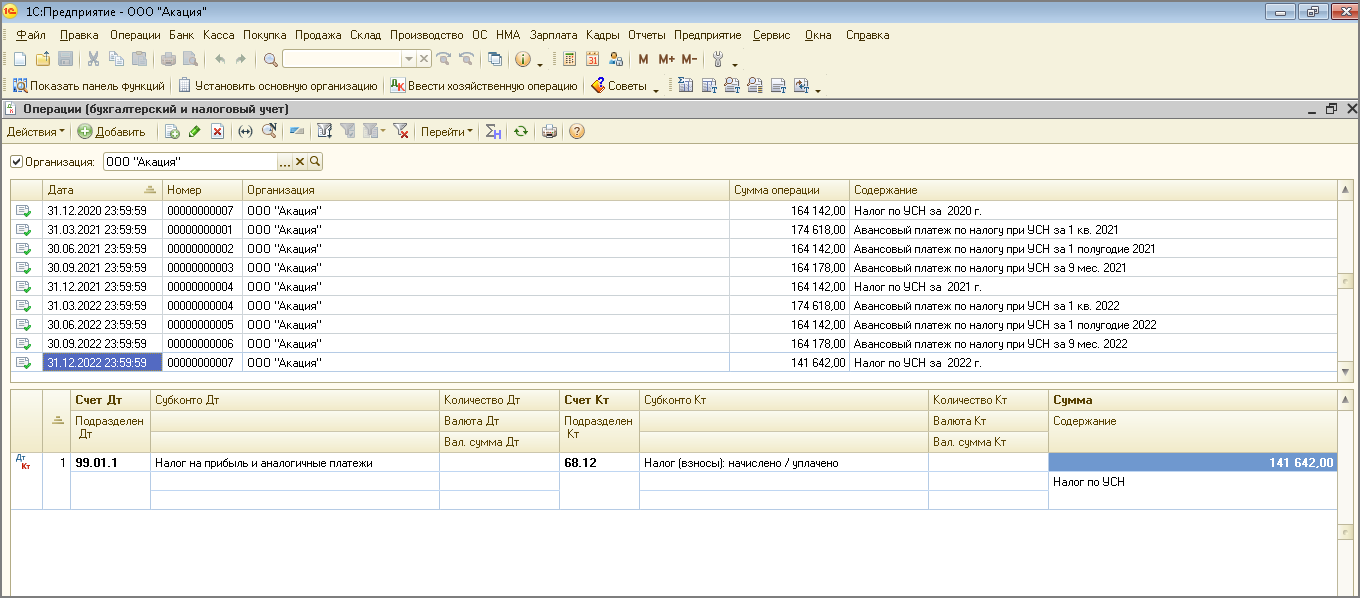
Task: Click the ellipsis button in the Организация field
Action: point(284,161)
